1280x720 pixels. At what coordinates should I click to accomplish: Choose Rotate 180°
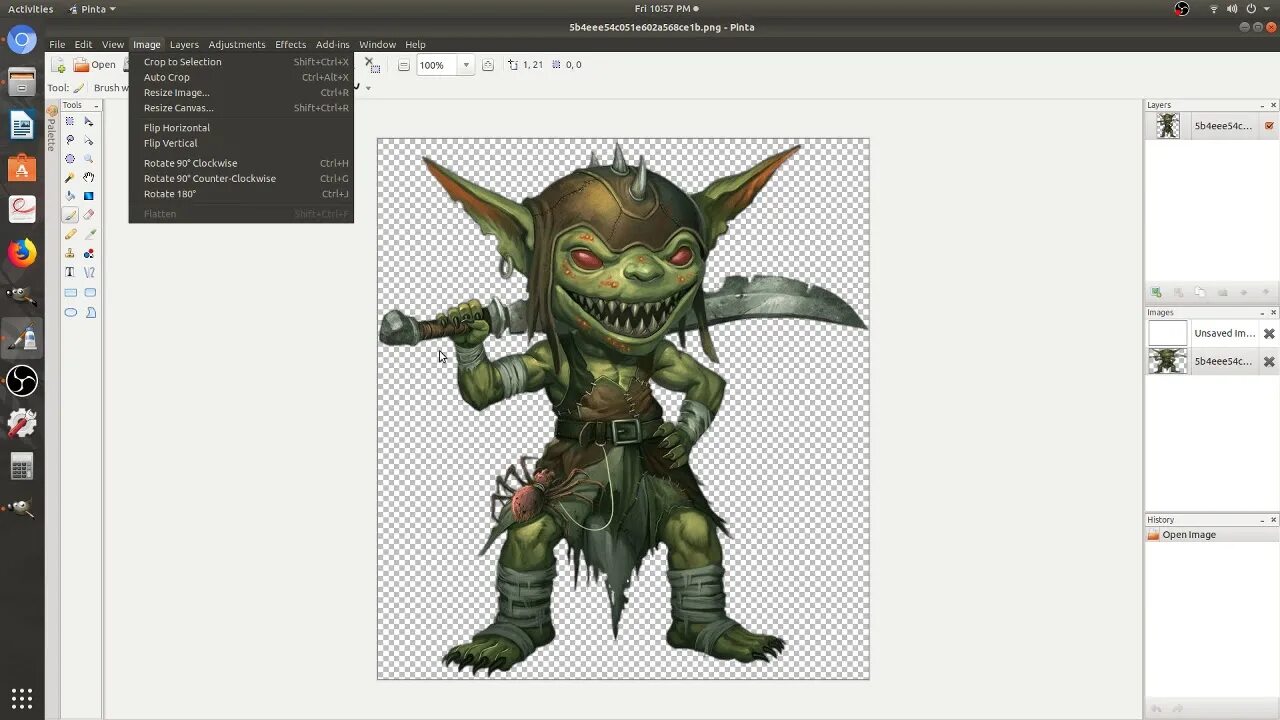(241, 194)
